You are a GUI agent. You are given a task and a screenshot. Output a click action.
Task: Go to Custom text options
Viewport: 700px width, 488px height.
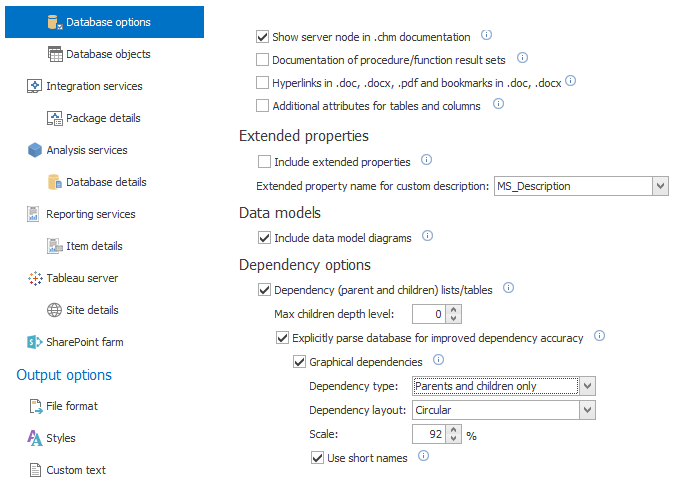[x=75, y=470]
